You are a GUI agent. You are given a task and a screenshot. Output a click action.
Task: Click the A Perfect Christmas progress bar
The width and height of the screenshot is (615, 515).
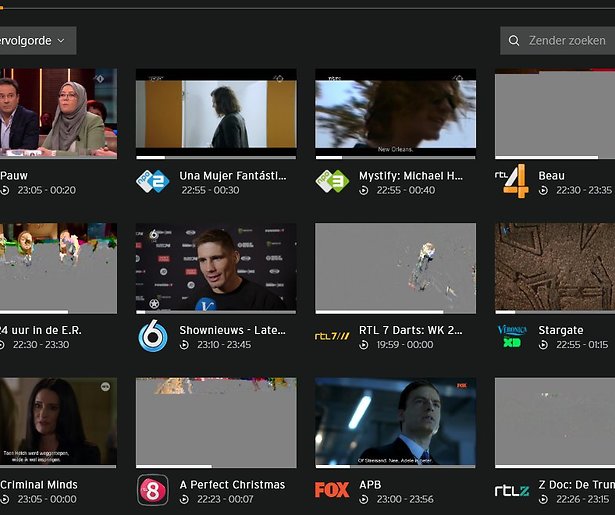(216, 467)
